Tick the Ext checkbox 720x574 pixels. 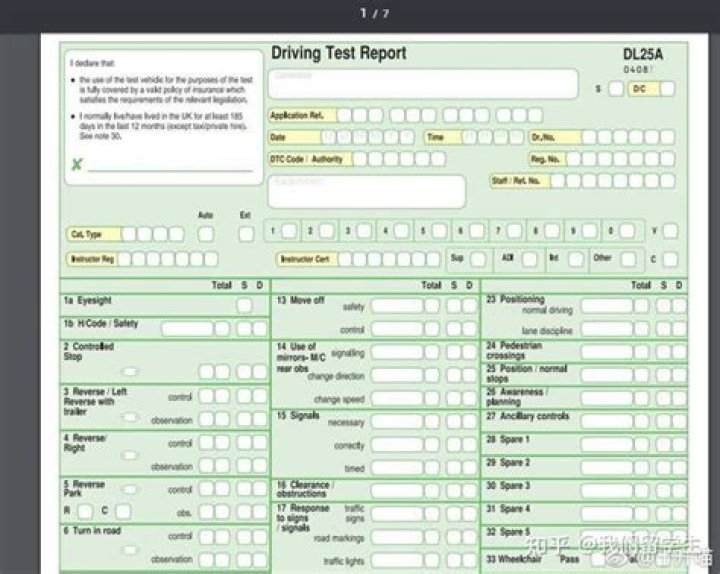tap(246, 234)
